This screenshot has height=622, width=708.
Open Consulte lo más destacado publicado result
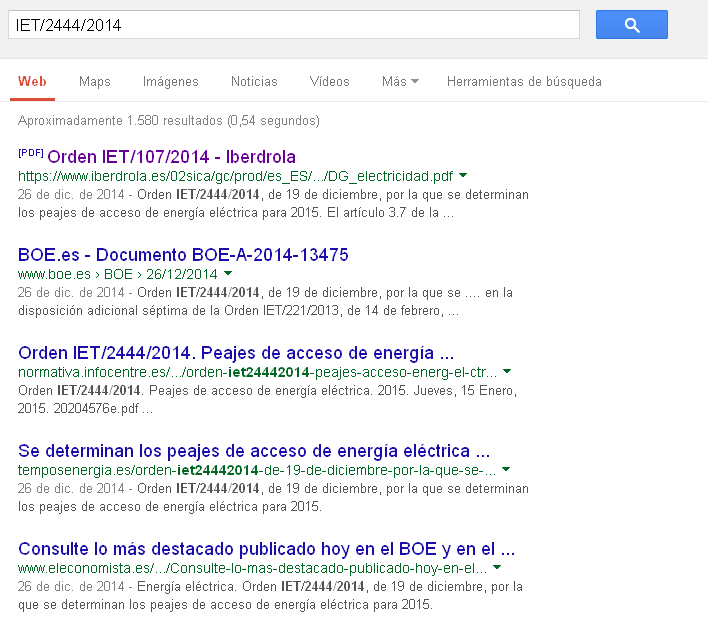tap(266, 549)
